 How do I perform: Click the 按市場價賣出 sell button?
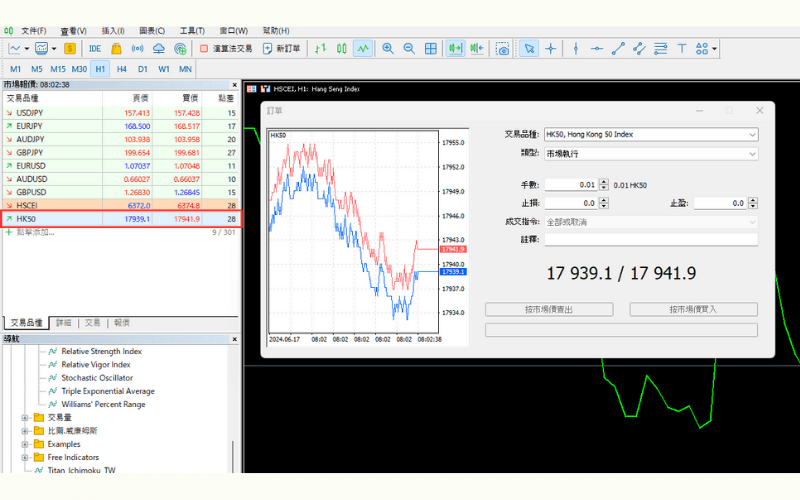(x=548, y=310)
